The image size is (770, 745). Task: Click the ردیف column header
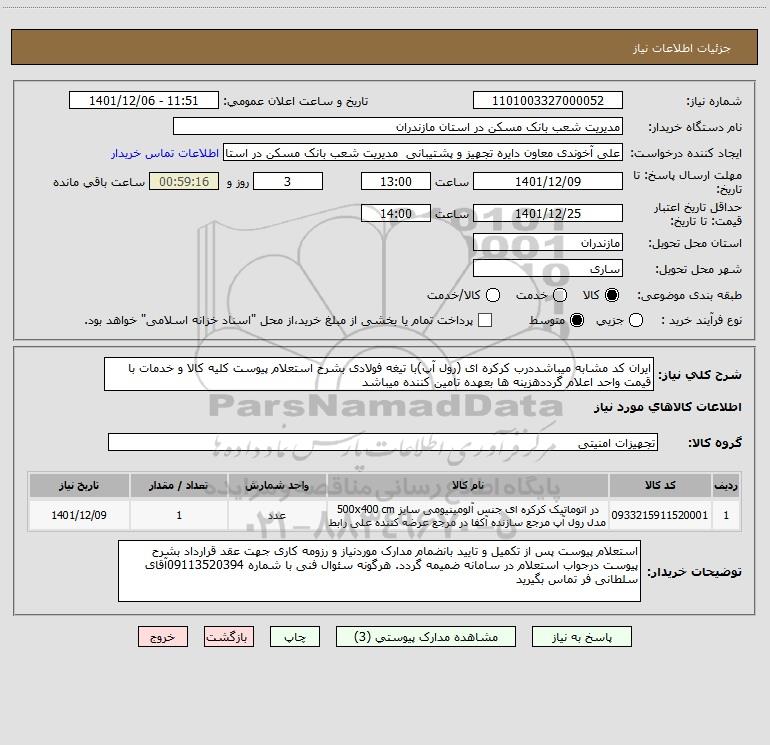click(x=726, y=485)
